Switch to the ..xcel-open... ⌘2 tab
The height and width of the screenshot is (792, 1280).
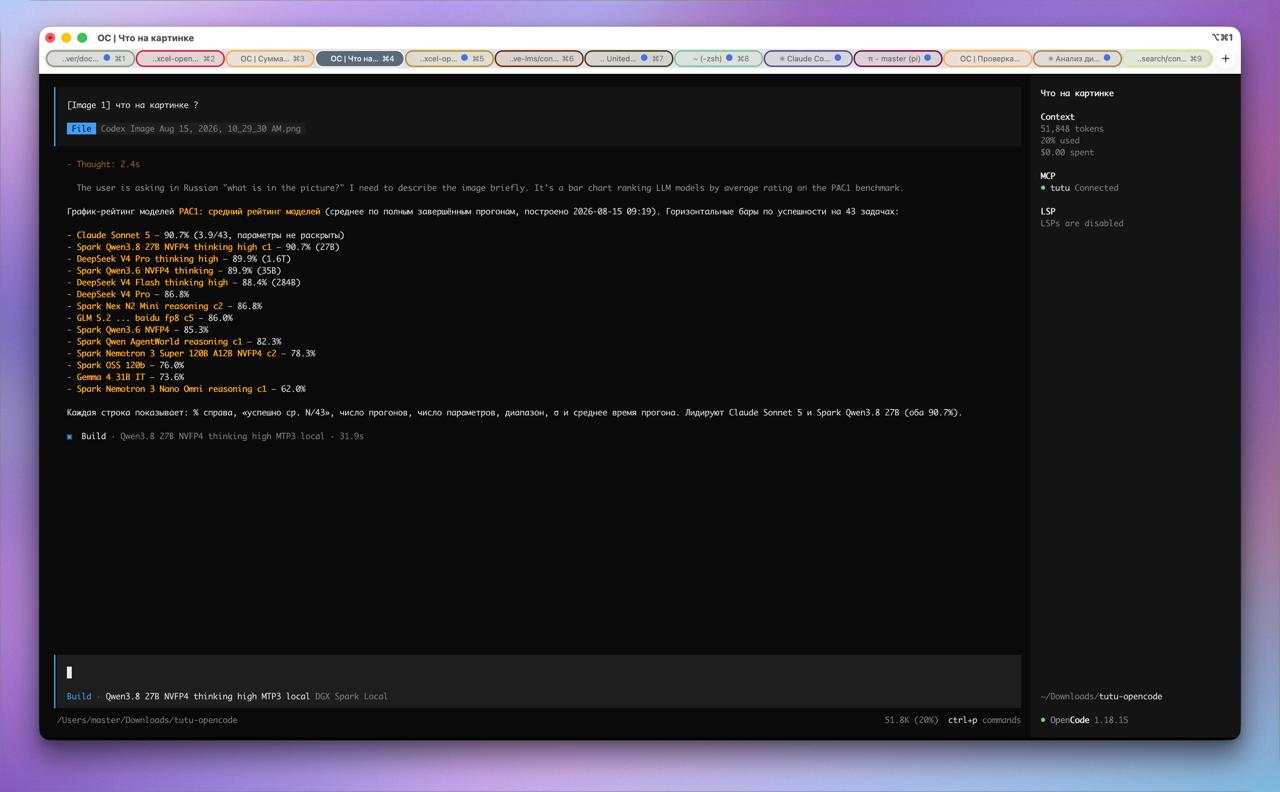(x=180, y=58)
